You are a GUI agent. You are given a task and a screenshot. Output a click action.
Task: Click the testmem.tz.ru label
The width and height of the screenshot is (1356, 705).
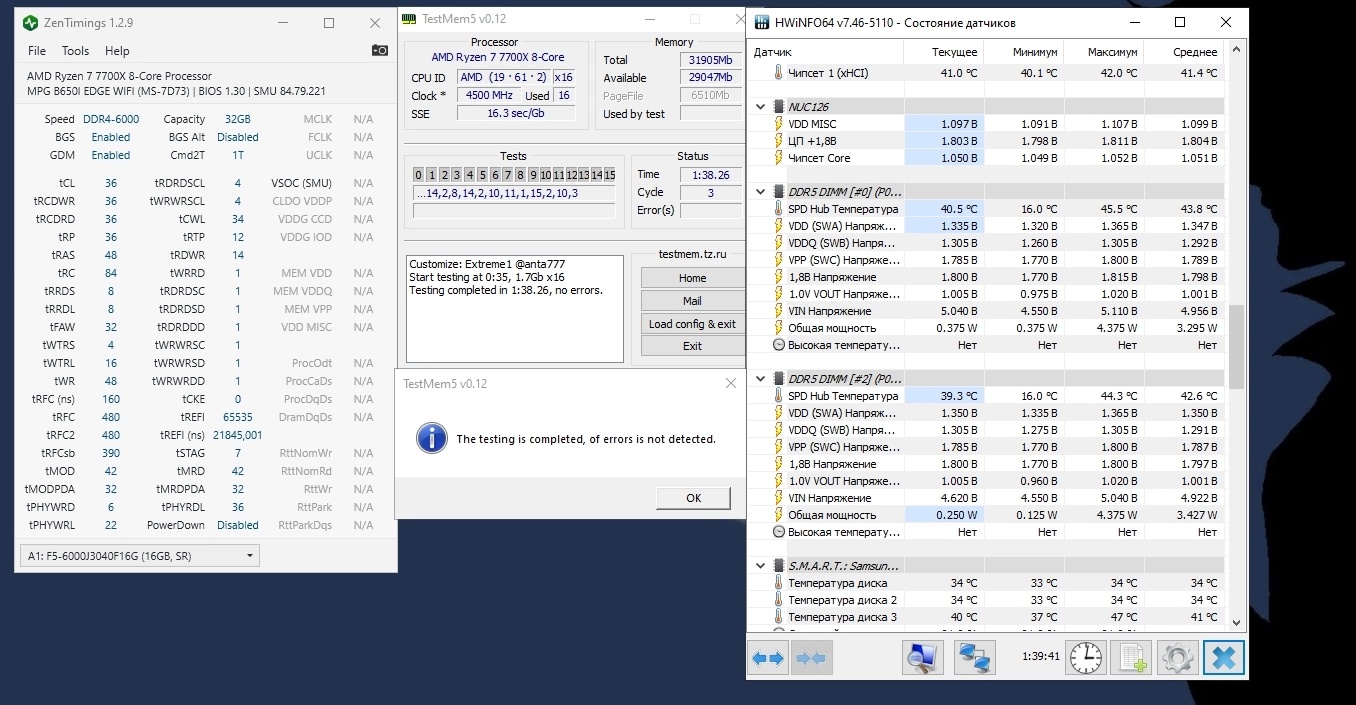(x=692, y=255)
